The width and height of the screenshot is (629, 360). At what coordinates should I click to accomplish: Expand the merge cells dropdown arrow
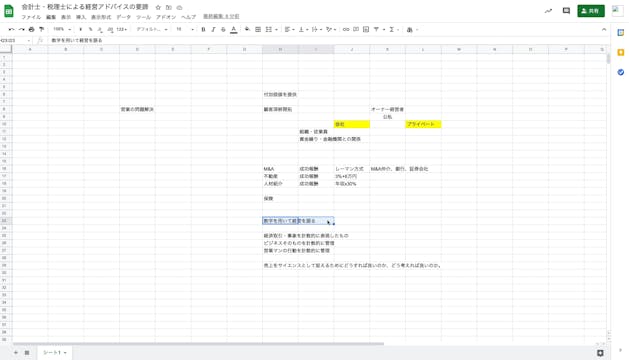(x=276, y=30)
